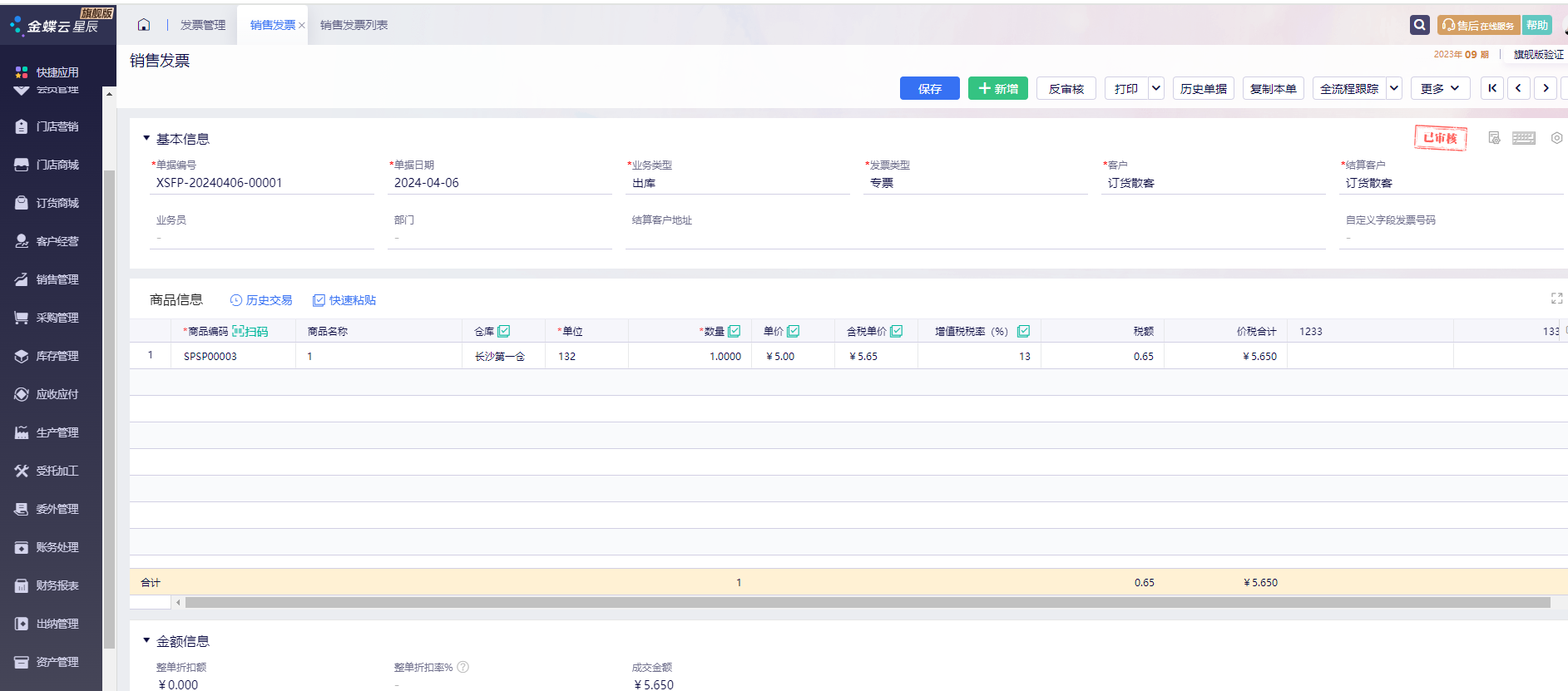
Task: Open the document settings icon beside the stamp
Action: point(1494,138)
